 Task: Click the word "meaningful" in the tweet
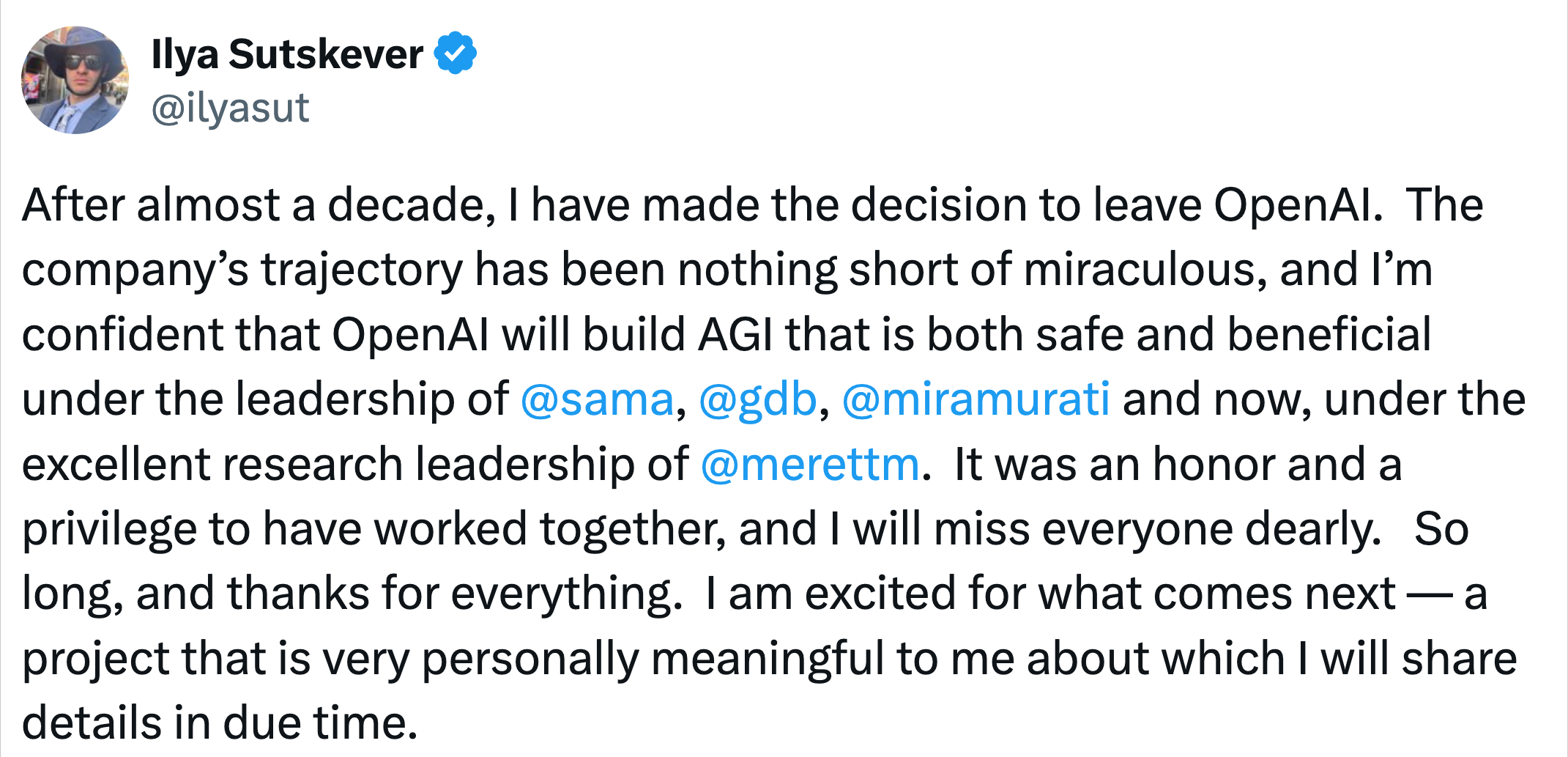point(767,659)
